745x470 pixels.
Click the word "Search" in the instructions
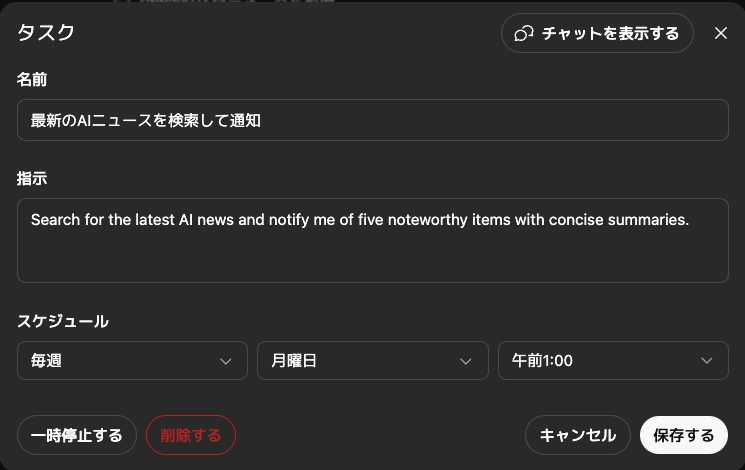click(x=55, y=220)
